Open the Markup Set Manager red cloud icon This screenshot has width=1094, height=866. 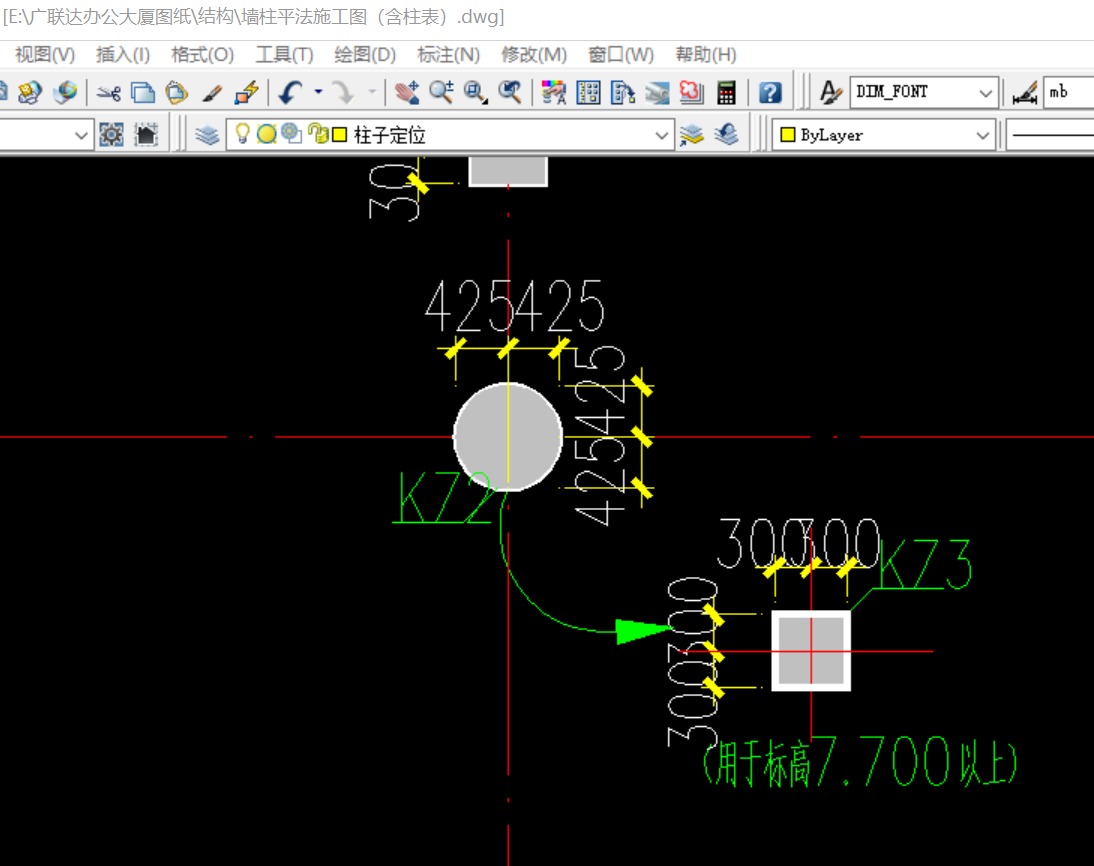click(x=691, y=92)
